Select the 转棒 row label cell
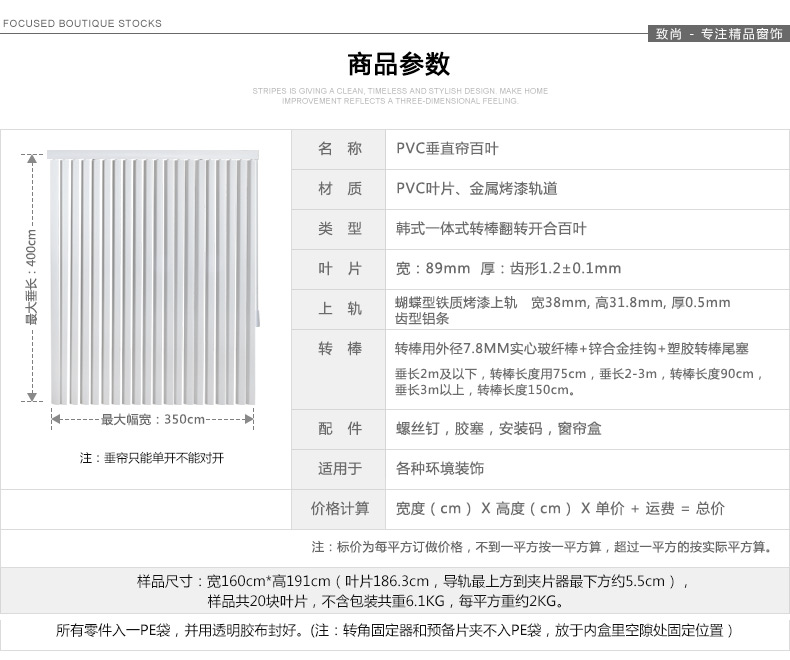 339,349
